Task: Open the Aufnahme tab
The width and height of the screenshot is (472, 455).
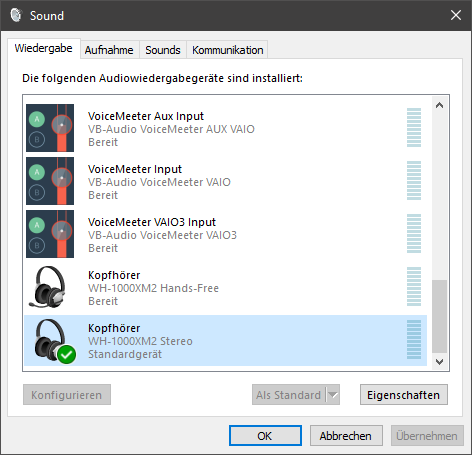Action: point(109,50)
